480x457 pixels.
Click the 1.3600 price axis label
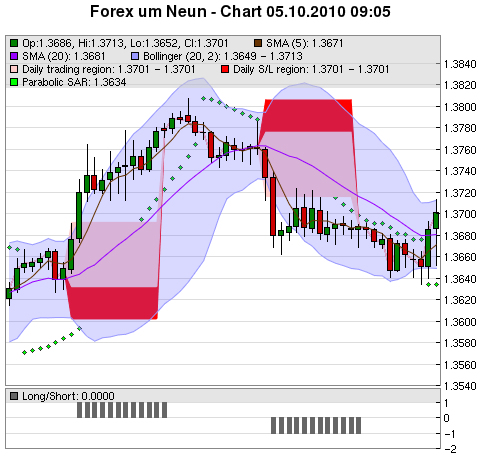point(460,322)
